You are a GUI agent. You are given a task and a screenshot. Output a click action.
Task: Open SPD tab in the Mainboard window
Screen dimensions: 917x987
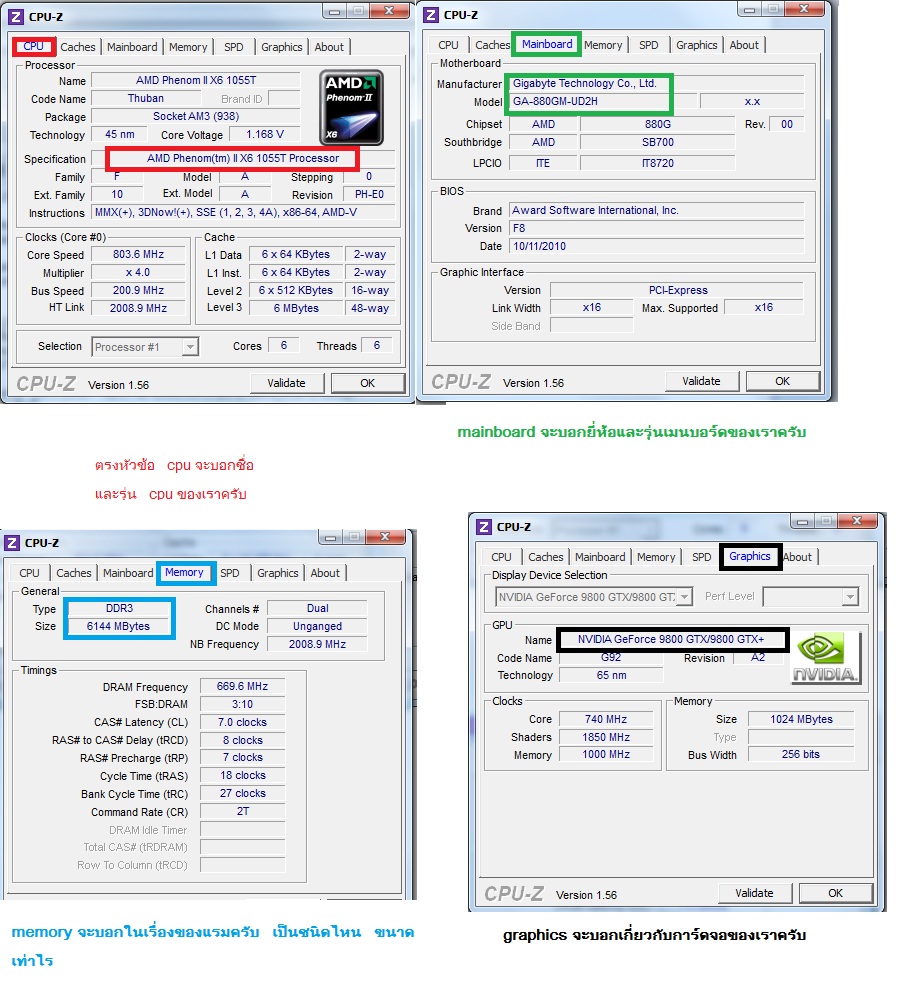coord(648,45)
